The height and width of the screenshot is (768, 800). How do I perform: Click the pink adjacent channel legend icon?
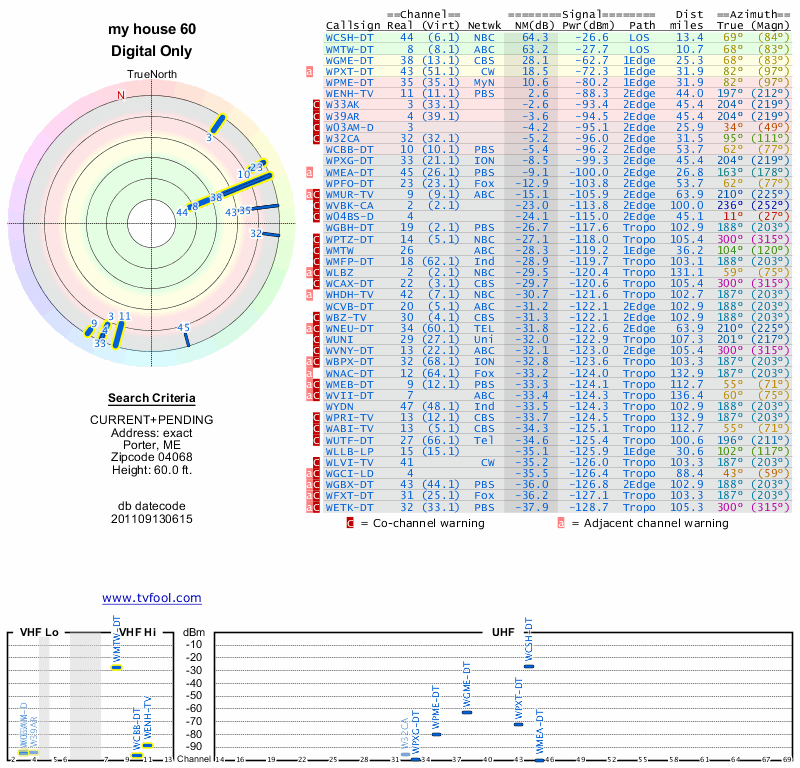(x=561, y=522)
